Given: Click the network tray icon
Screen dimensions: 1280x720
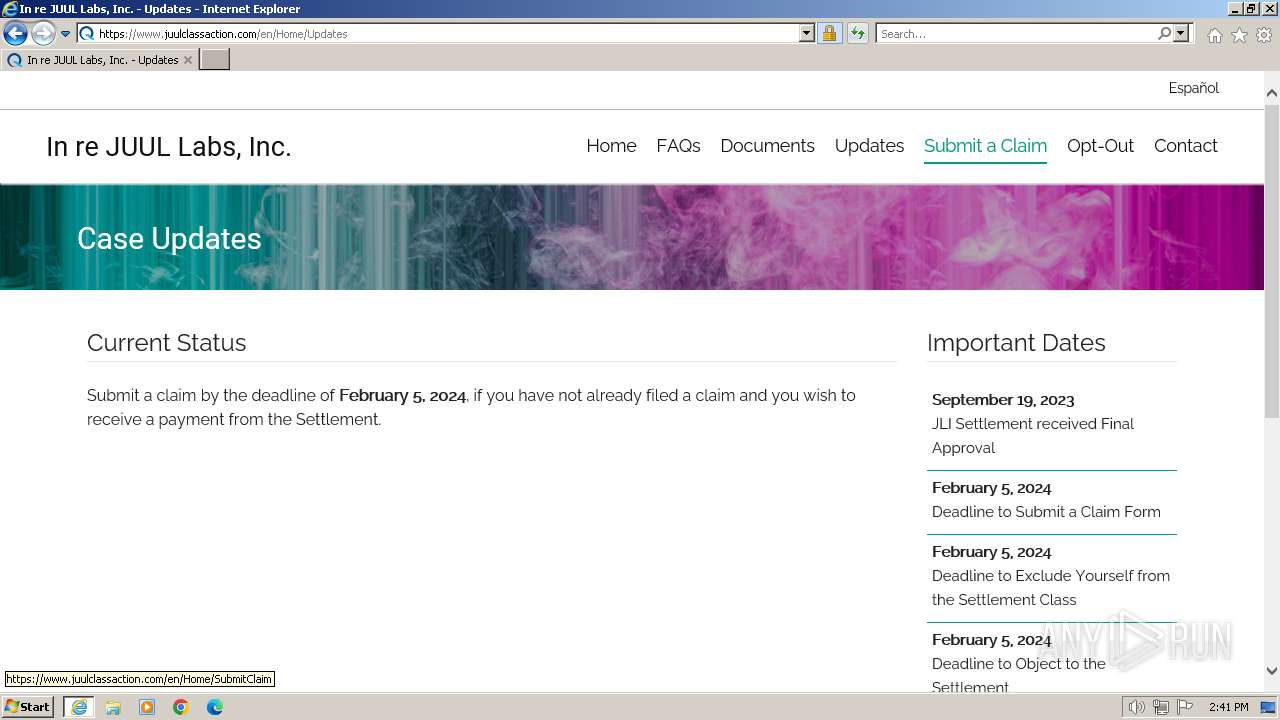Looking at the screenshot, I should [1161, 707].
